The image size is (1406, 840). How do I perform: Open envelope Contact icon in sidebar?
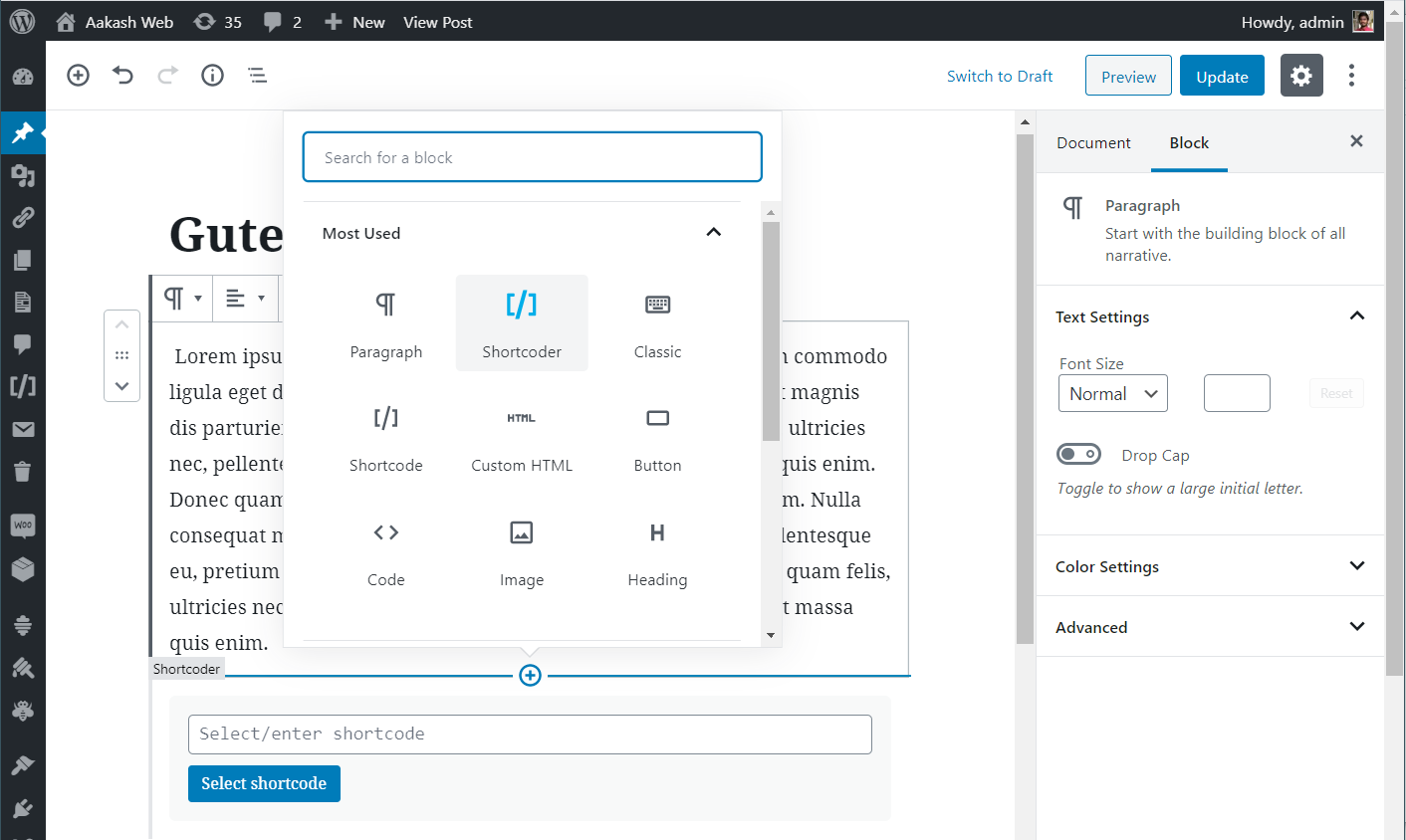pyautogui.click(x=23, y=429)
